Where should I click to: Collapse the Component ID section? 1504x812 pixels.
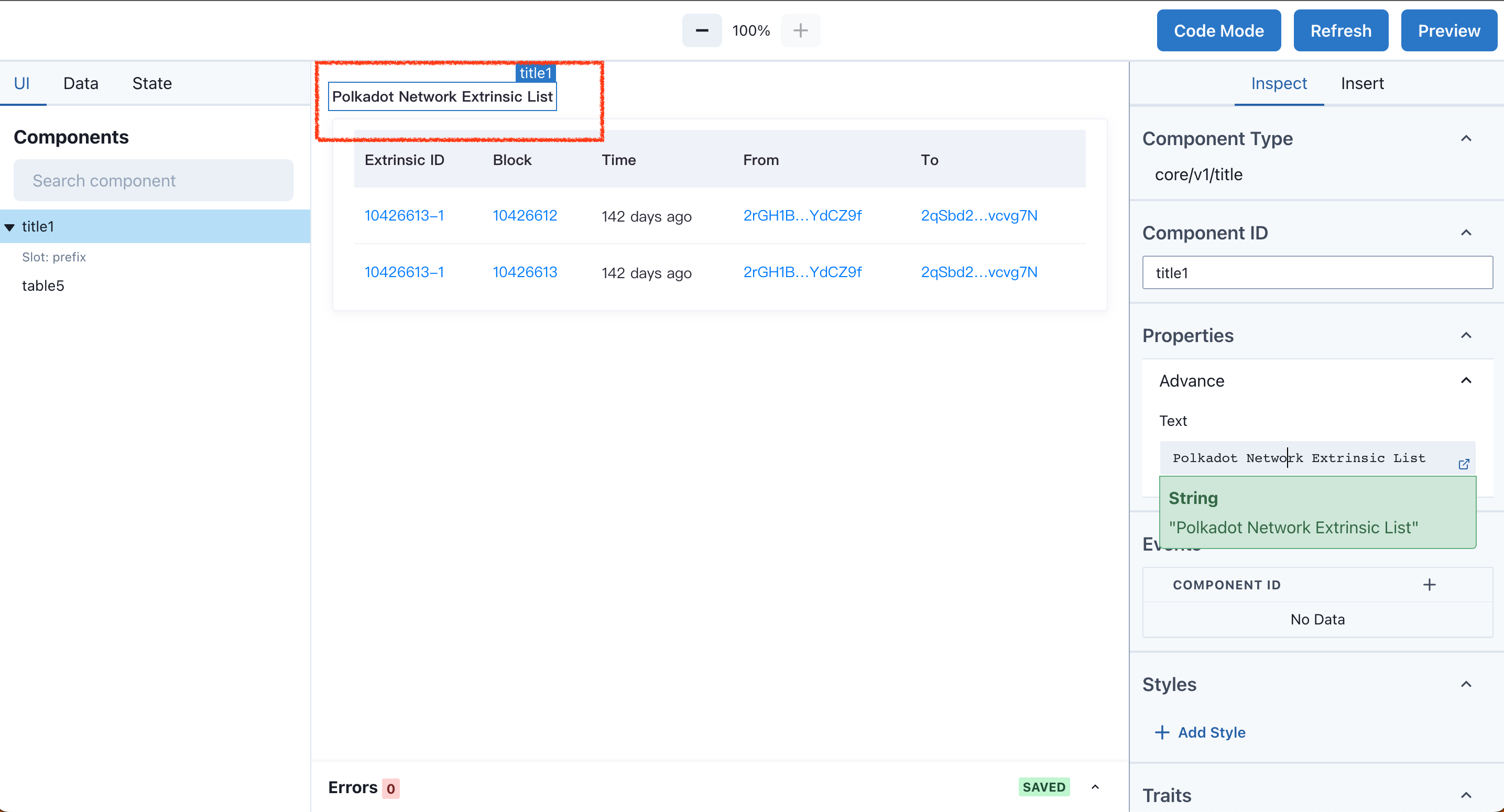(1466, 233)
